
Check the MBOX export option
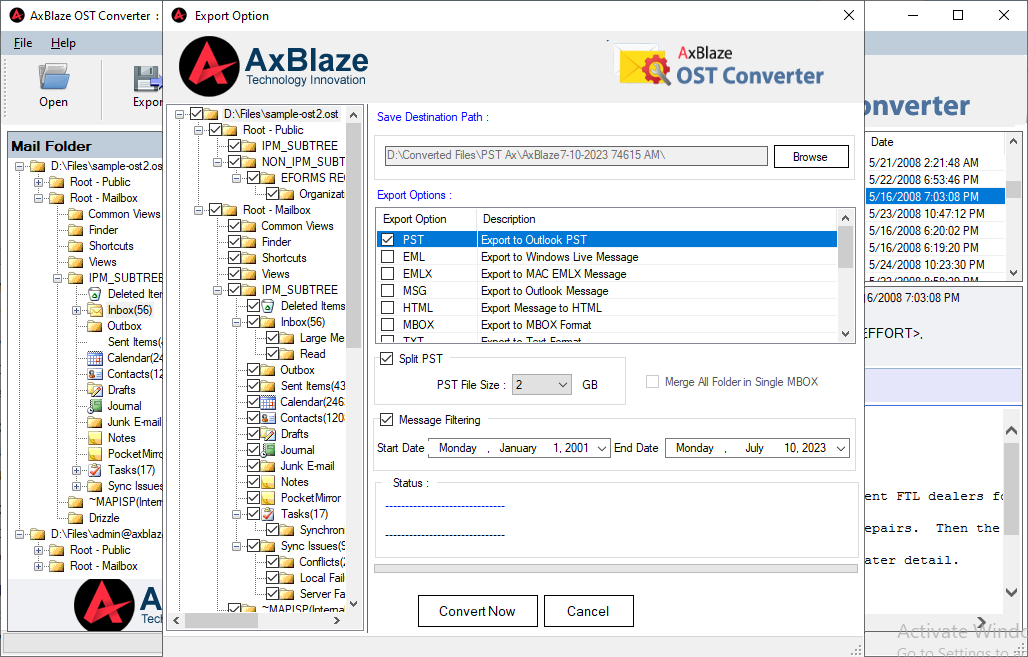pos(387,325)
